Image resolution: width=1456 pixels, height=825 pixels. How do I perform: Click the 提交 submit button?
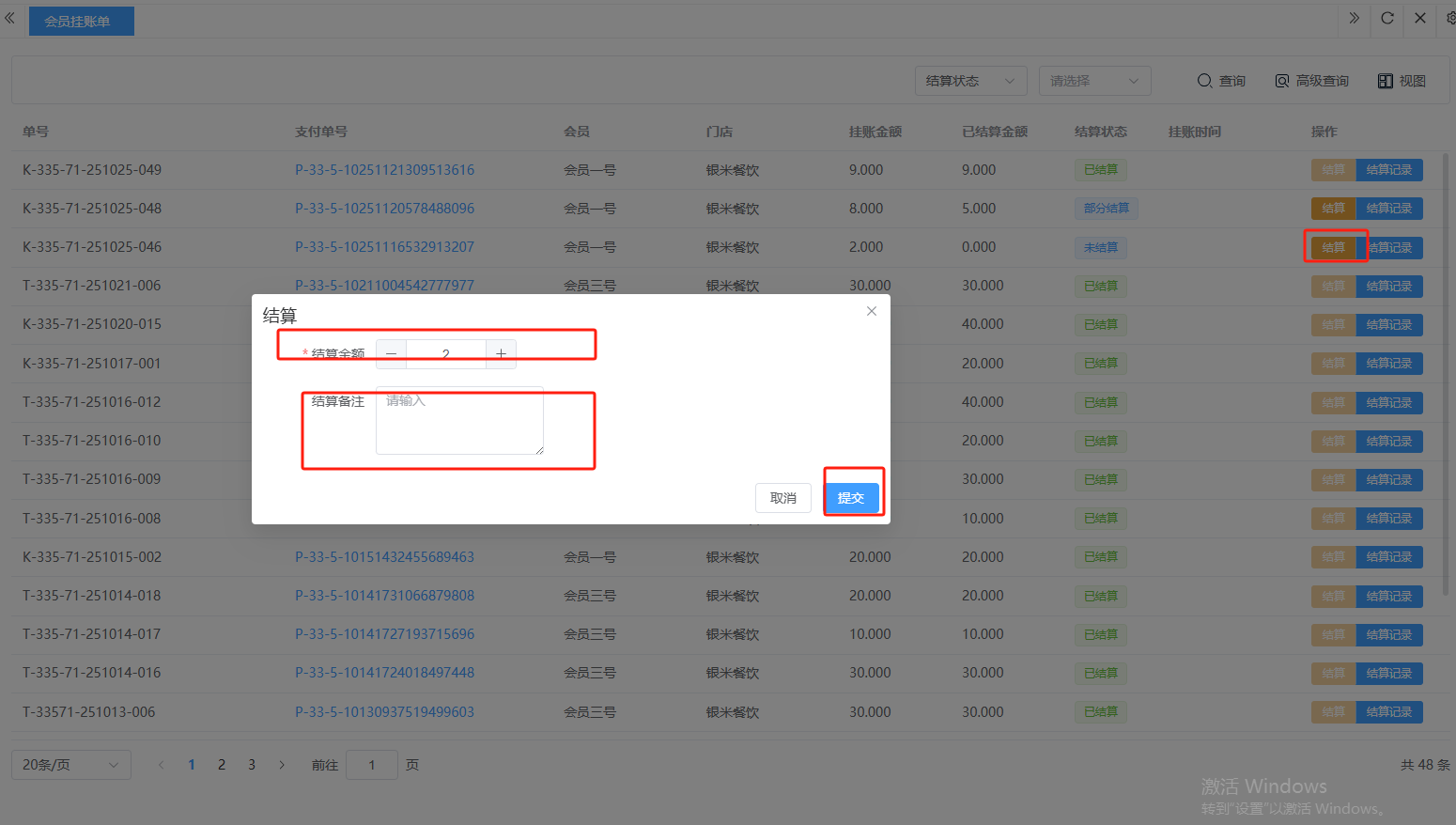coord(852,498)
